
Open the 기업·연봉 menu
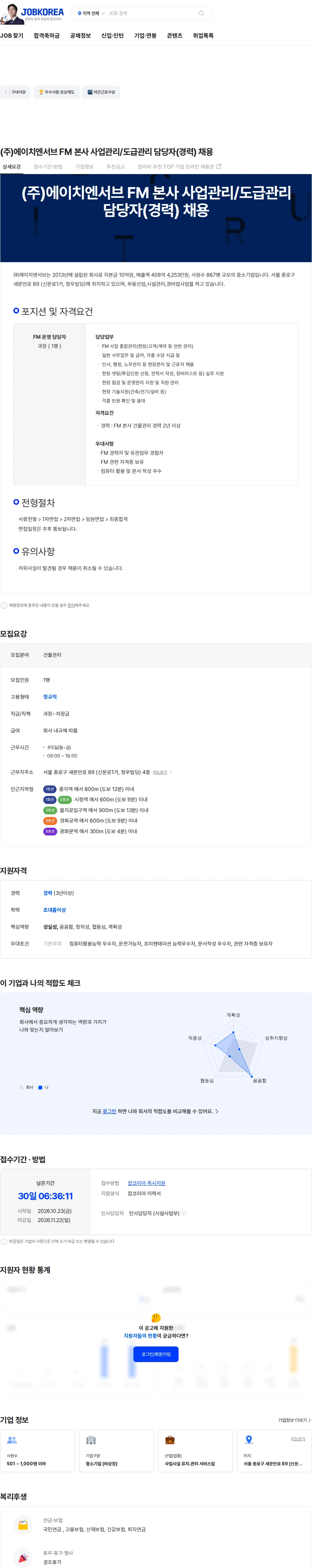click(x=145, y=36)
